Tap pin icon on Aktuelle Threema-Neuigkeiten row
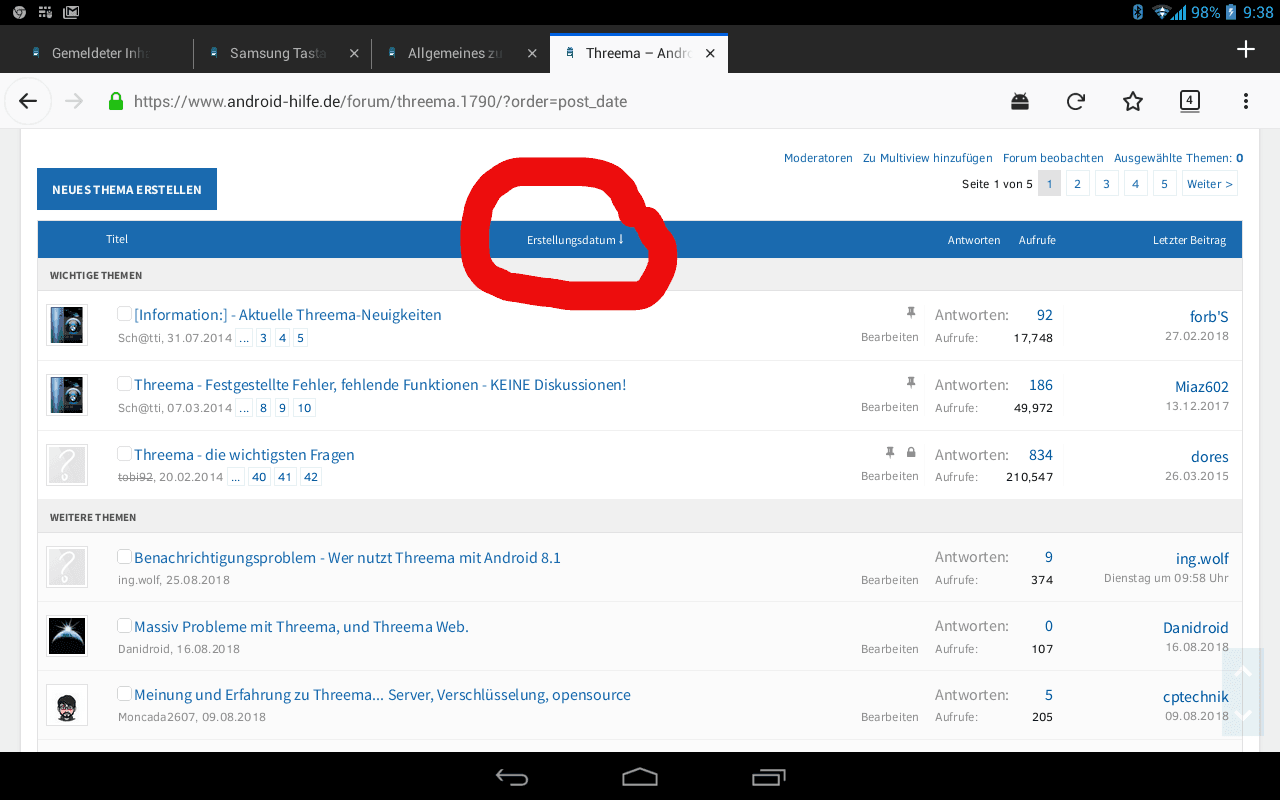 [910, 313]
